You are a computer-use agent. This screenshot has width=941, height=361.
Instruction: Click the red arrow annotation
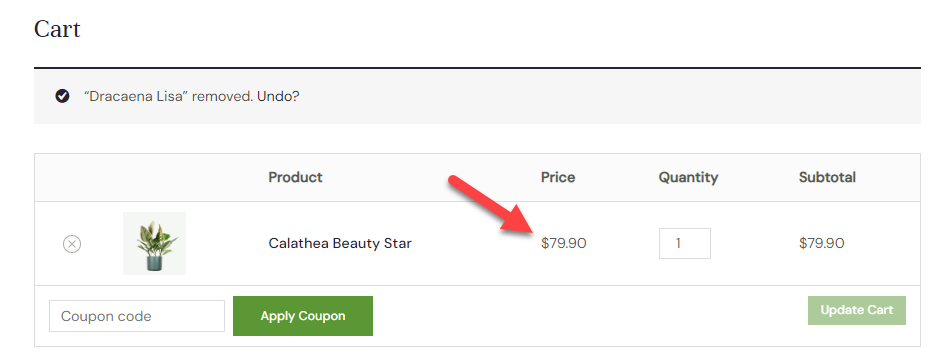(x=491, y=204)
